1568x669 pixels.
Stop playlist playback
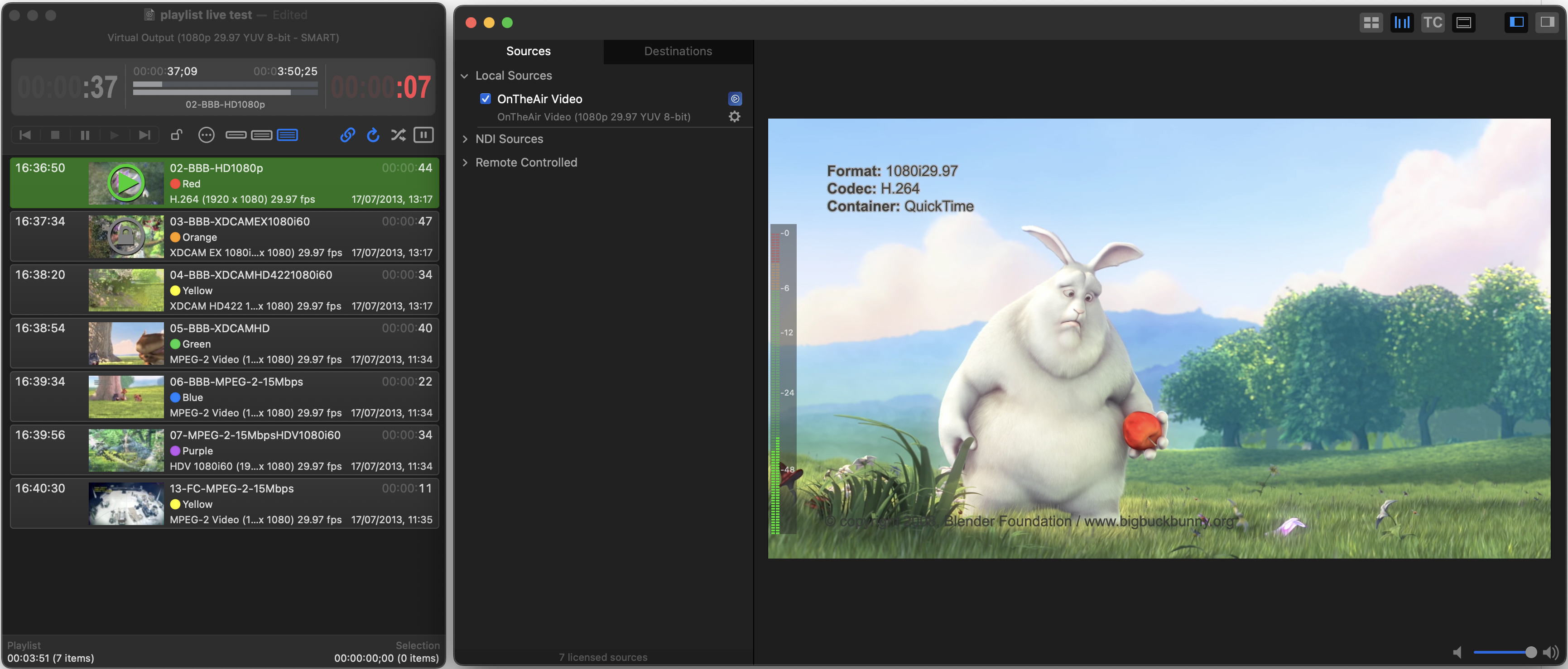click(55, 135)
